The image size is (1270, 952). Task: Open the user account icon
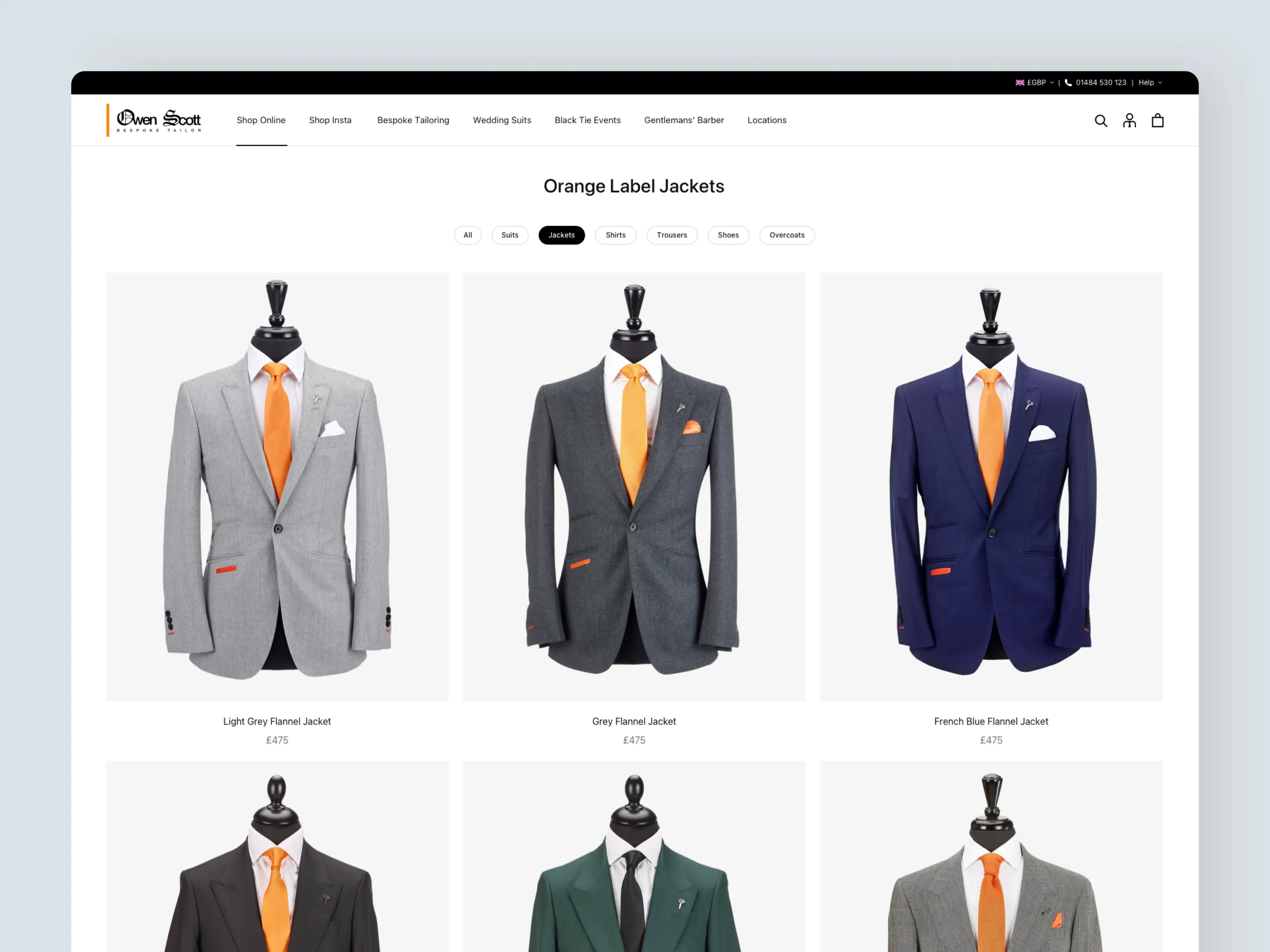coord(1129,121)
